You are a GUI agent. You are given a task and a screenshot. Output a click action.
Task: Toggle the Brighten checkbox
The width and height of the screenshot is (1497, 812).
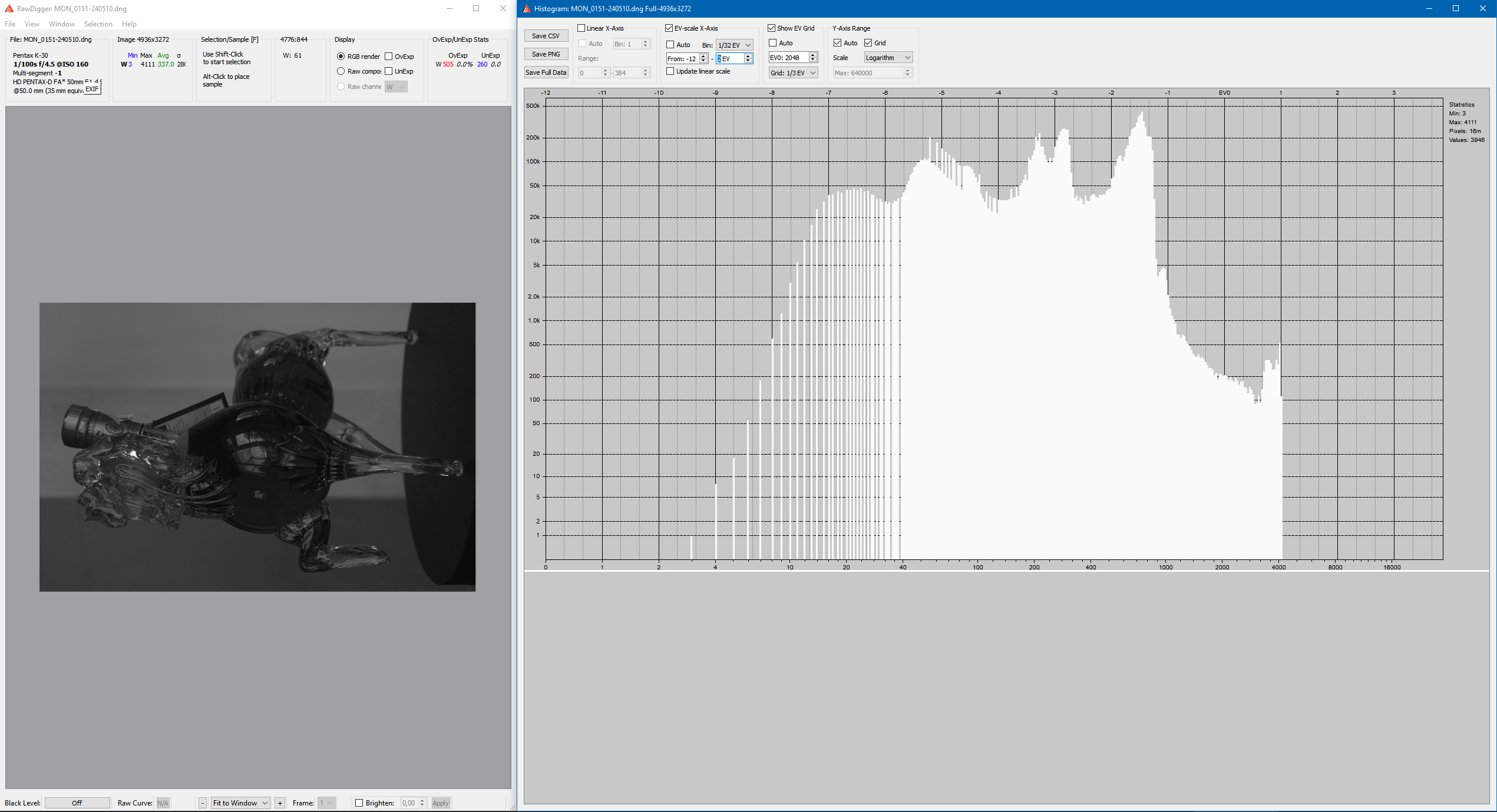click(359, 803)
